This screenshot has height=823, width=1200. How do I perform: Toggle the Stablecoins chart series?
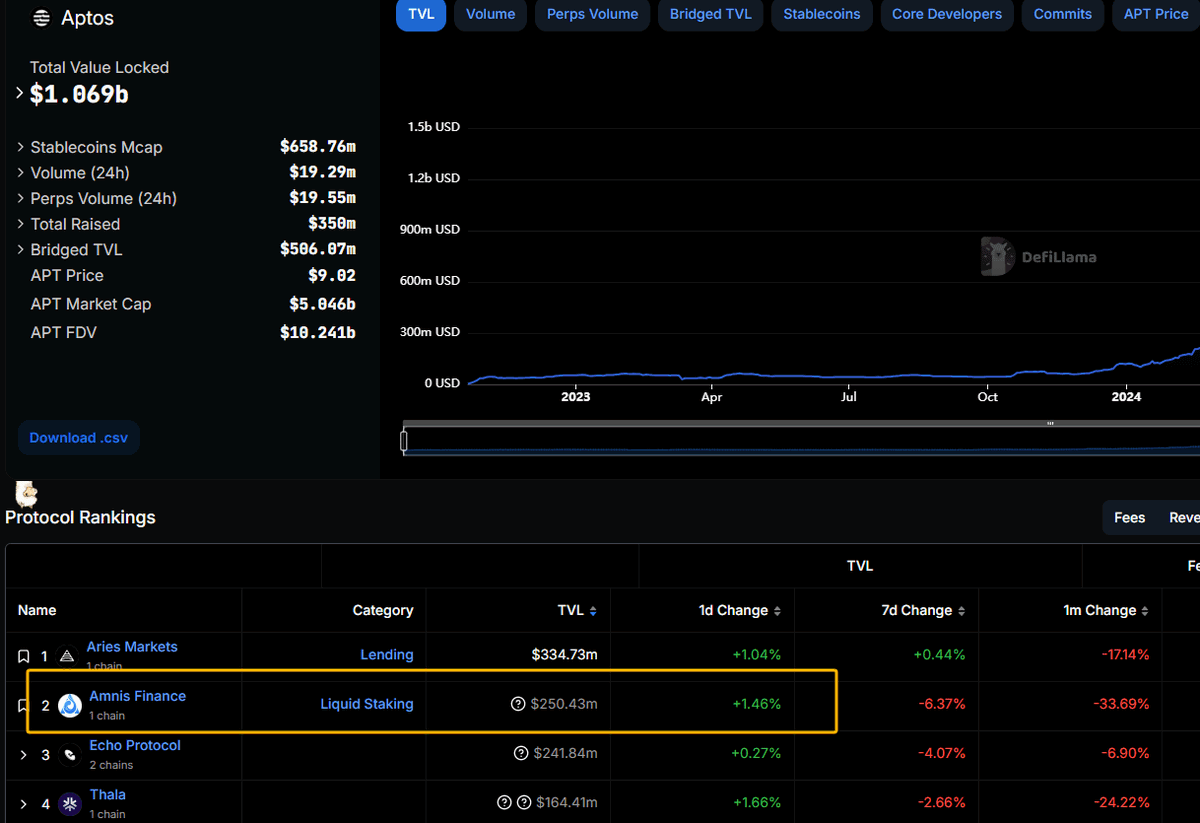(822, 14)
